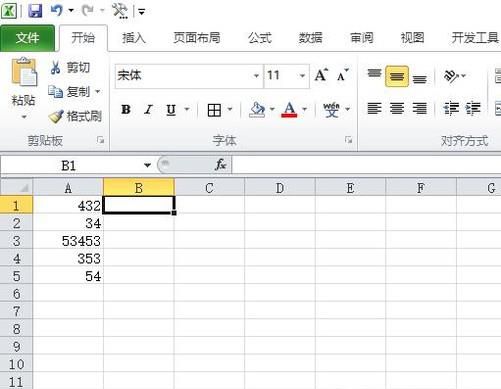Open the font name 宋体 dropdown
Image resolution: width=501 pixels, height=389 pixels.
pos(256,76)
